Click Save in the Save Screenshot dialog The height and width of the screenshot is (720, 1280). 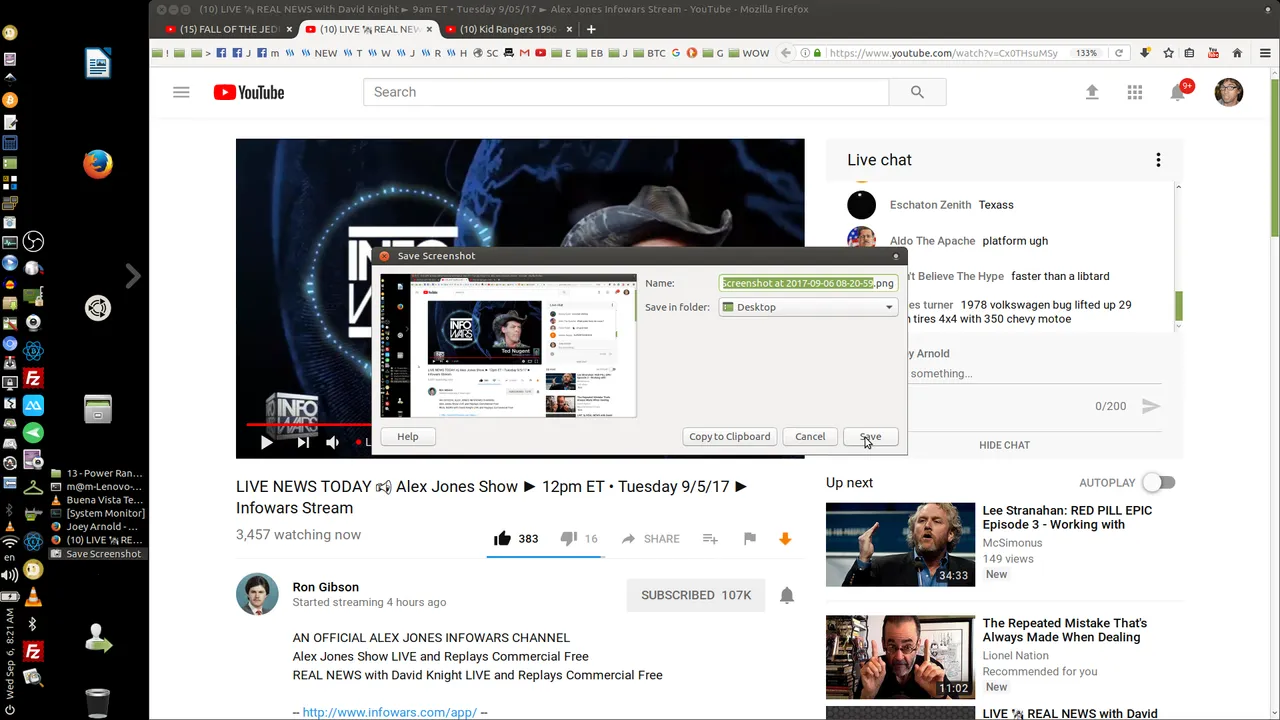pos(870,436)
